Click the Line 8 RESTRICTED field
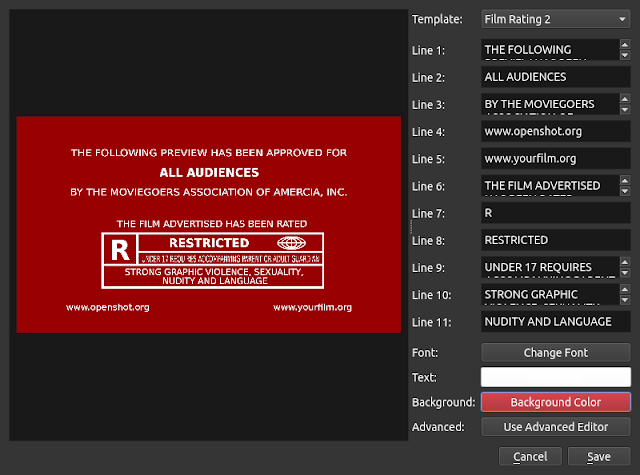The height and width of the screenshot is (475, 640). (556, 240)
